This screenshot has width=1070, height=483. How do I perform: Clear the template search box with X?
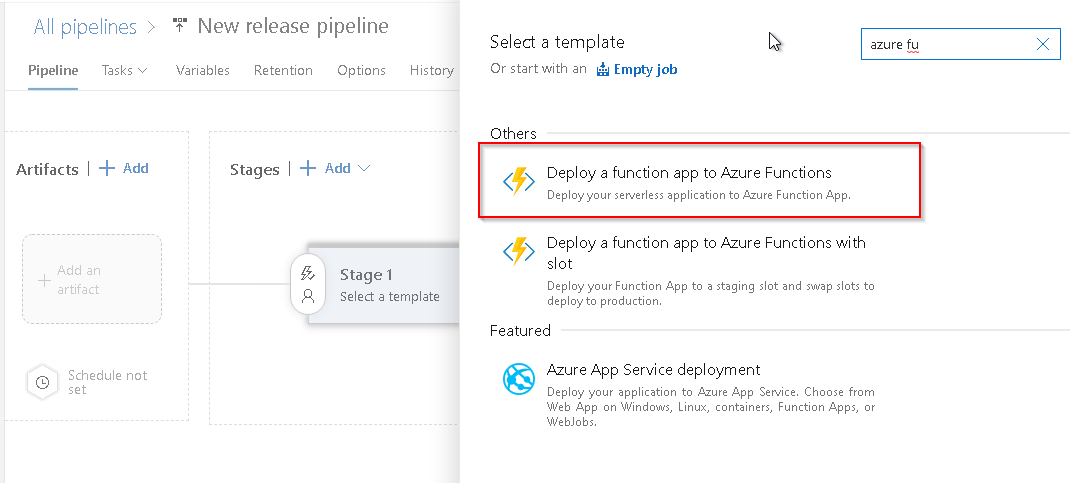click(x=1043, y=44)
